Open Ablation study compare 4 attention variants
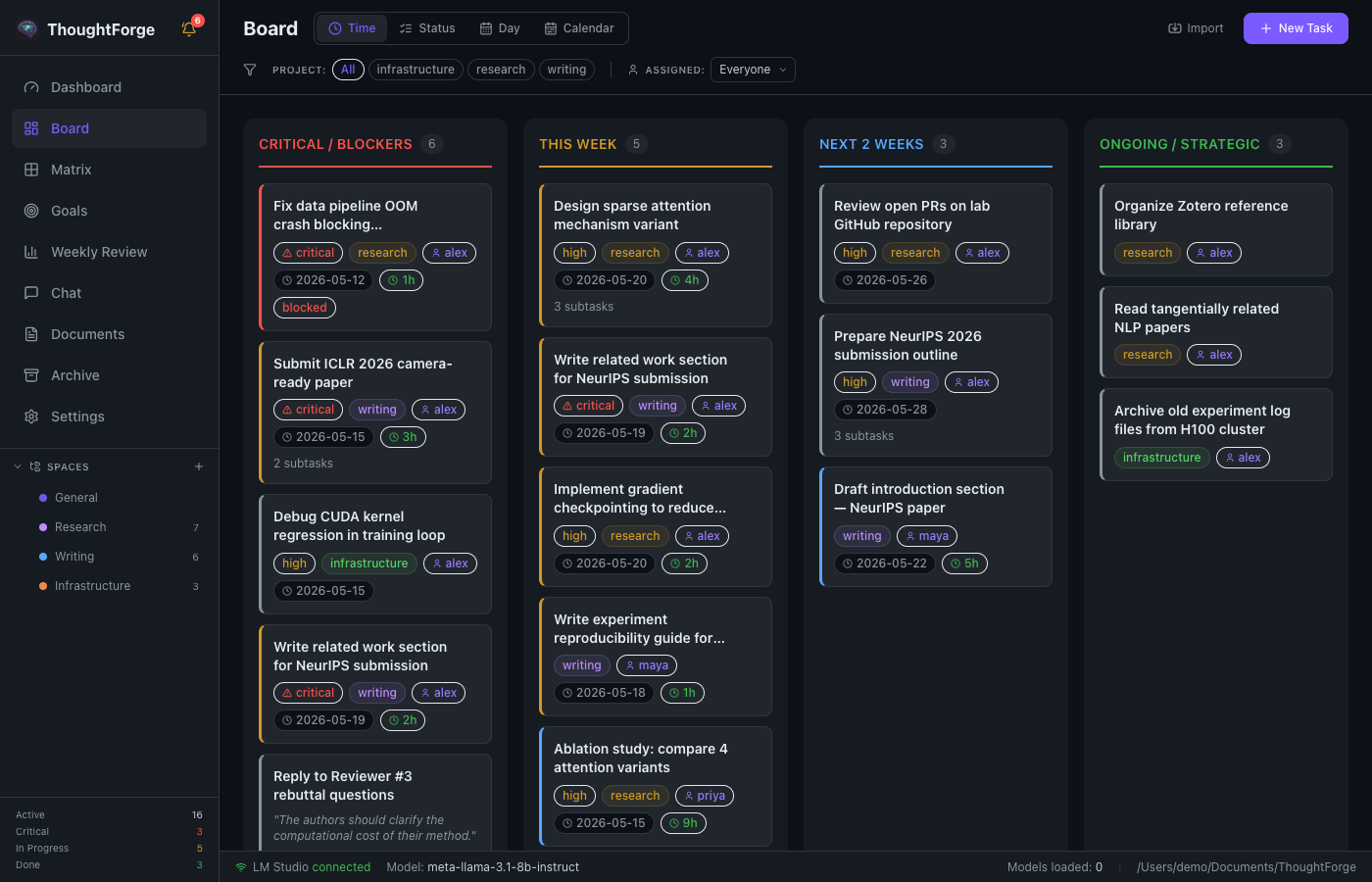The height and width of the screenshot is (882, 1372). tap(656, 786)
